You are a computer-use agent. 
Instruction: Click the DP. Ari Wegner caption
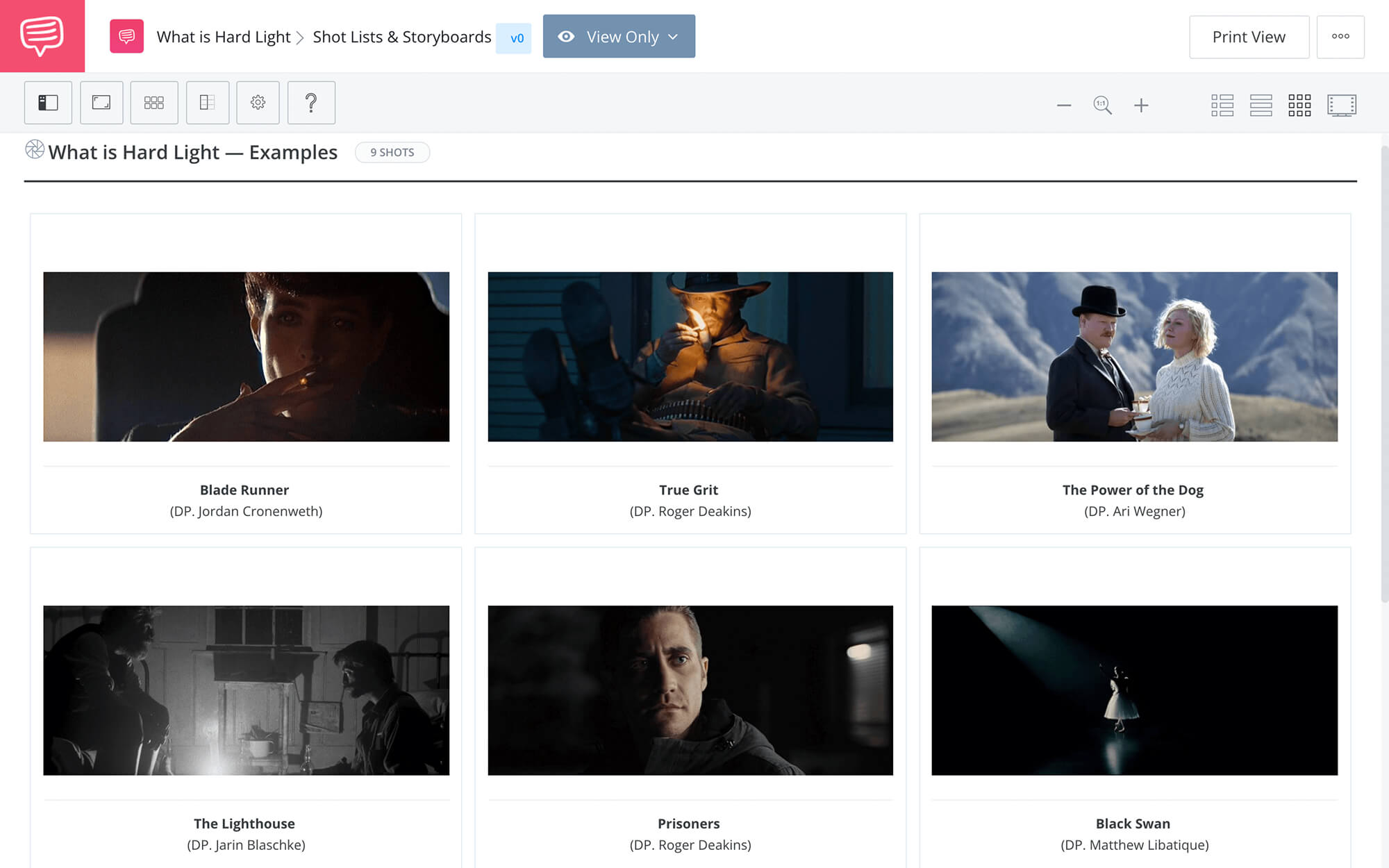[1135, 511]
